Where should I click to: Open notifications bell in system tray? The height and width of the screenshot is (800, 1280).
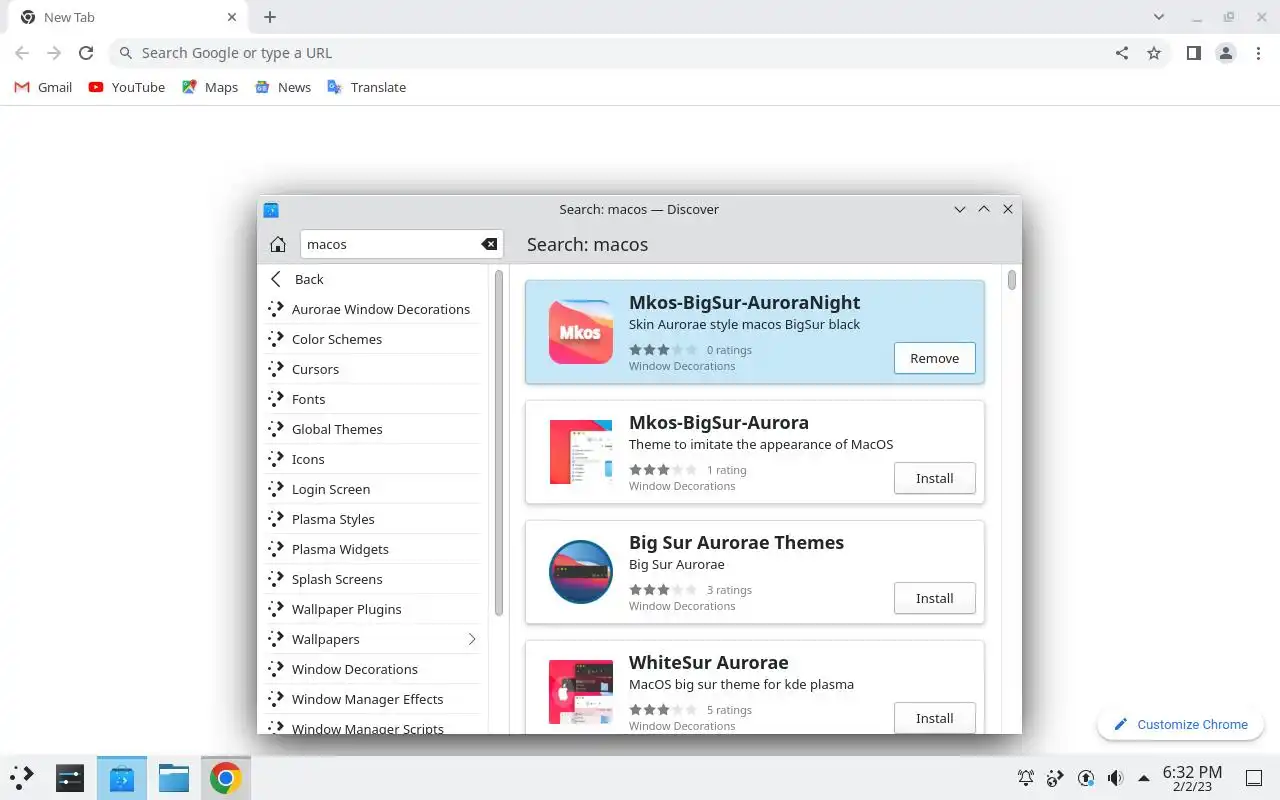click(x=1026, y=778)
